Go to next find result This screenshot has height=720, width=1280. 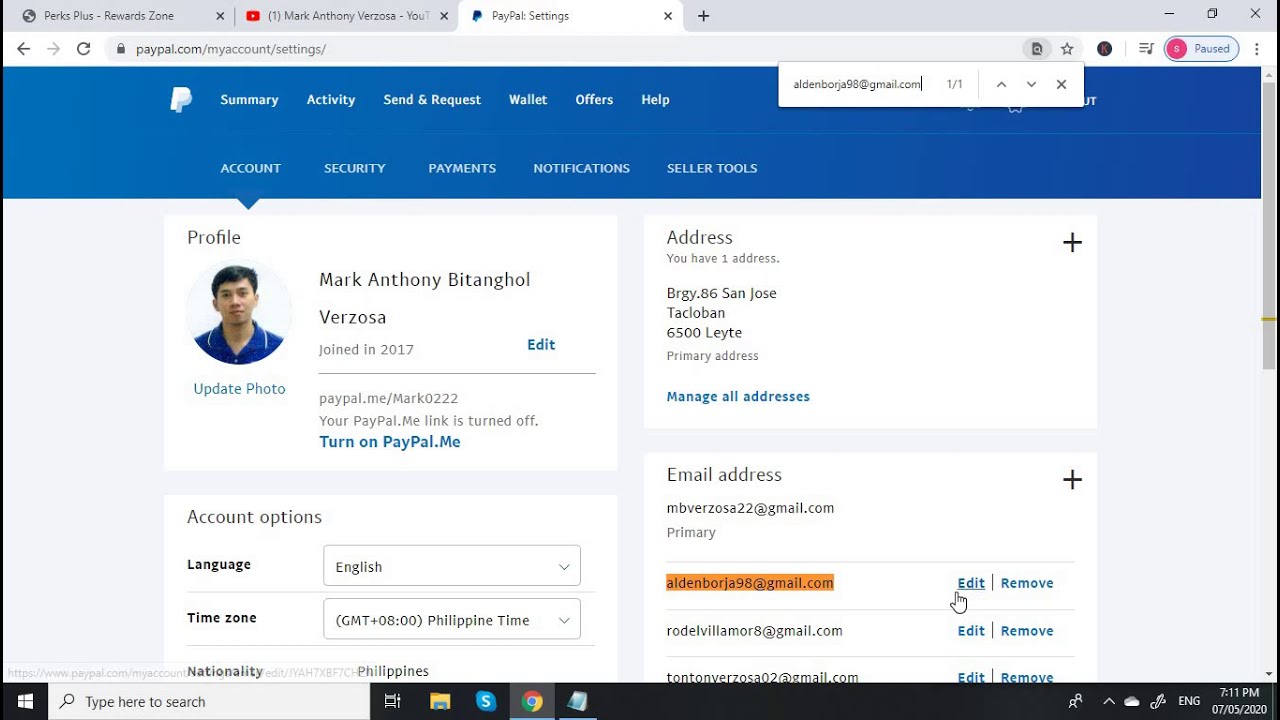(x=1031, y=84)
